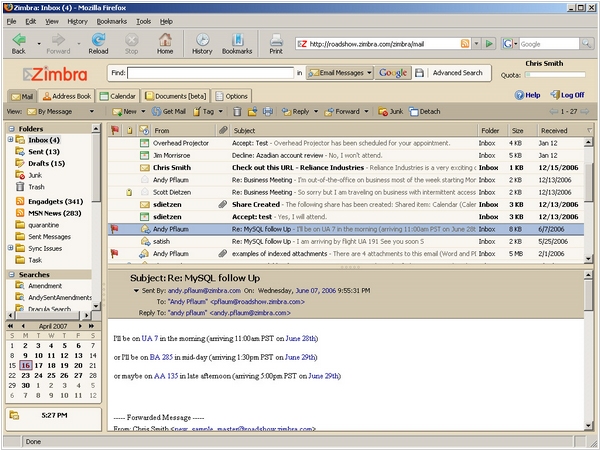The image size is (600, 450).
Task: Click the June 29th link in BA 285 line
Action: coord(300,357)
